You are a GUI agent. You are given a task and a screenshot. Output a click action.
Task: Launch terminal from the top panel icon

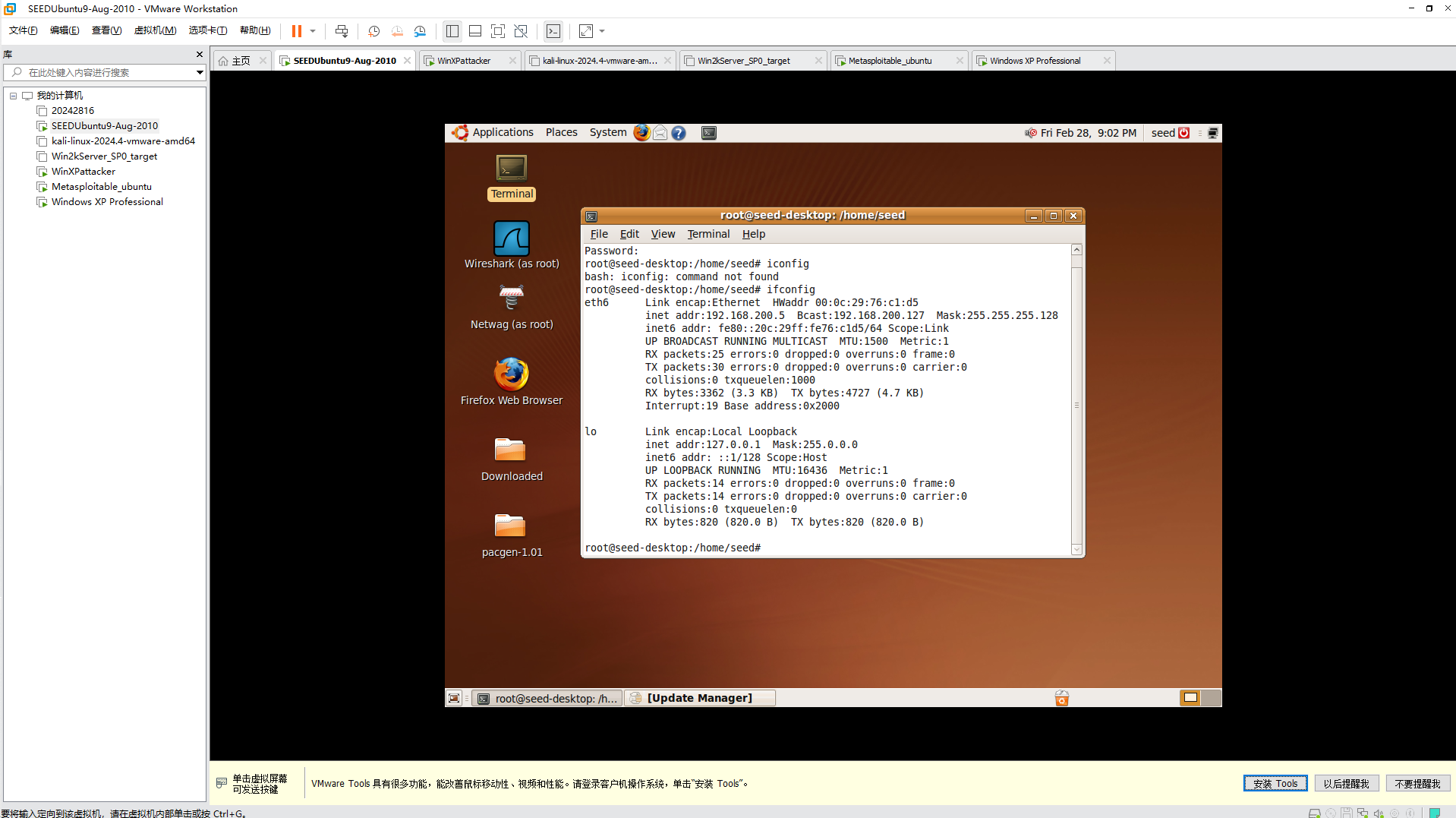709,133
